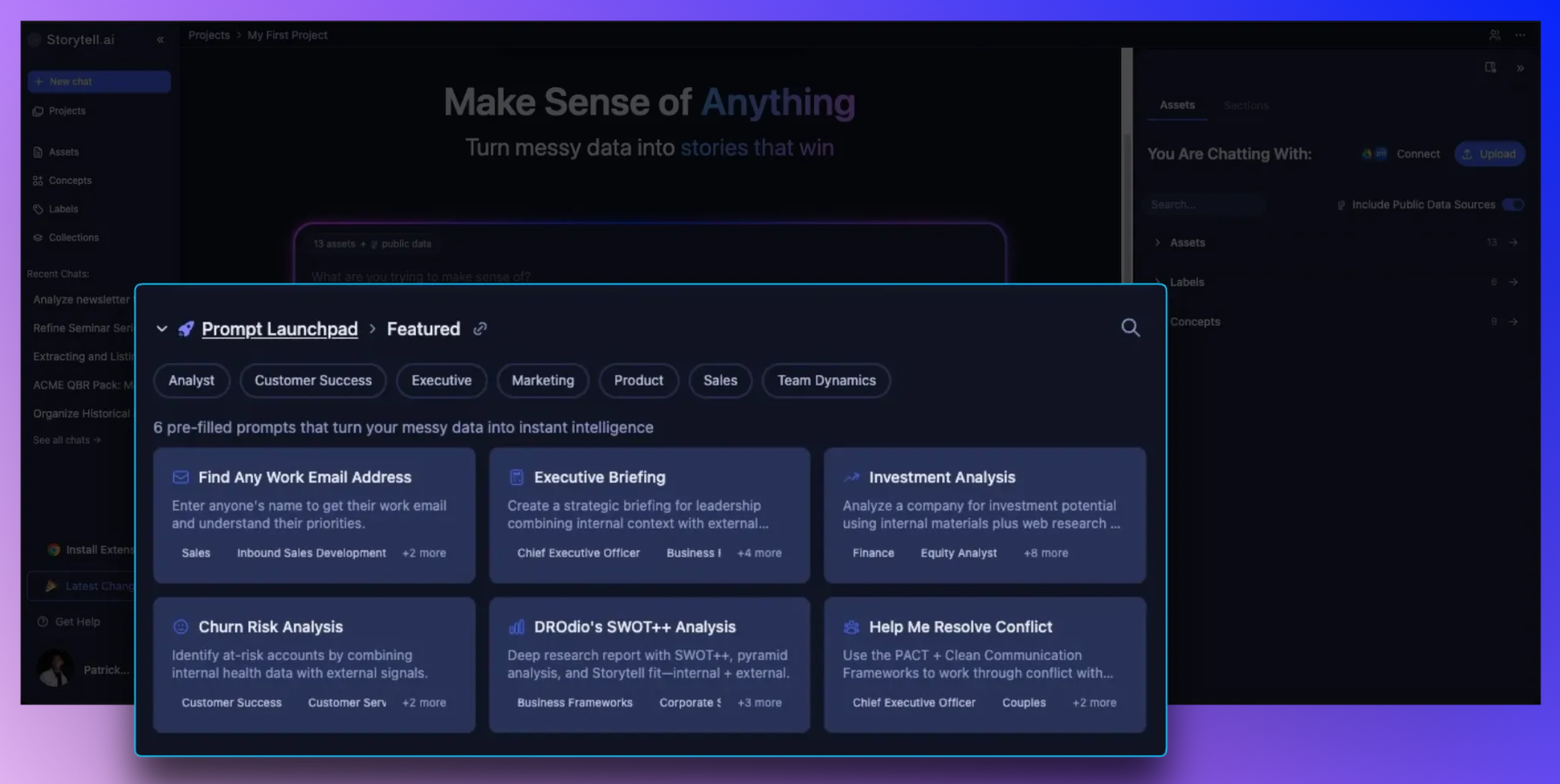Screen dimensions: 1560x784
Task: Click the Upload button
Action: [1489, 154]
